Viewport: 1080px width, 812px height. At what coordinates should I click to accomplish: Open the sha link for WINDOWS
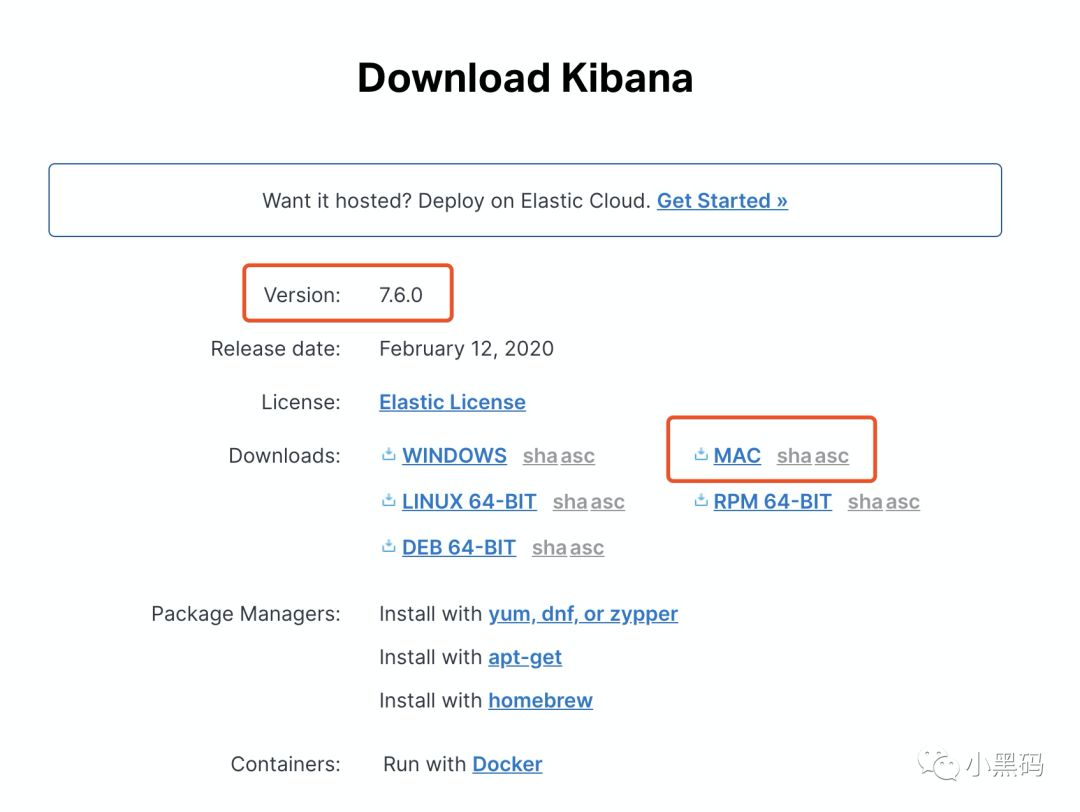coord(540,457)
